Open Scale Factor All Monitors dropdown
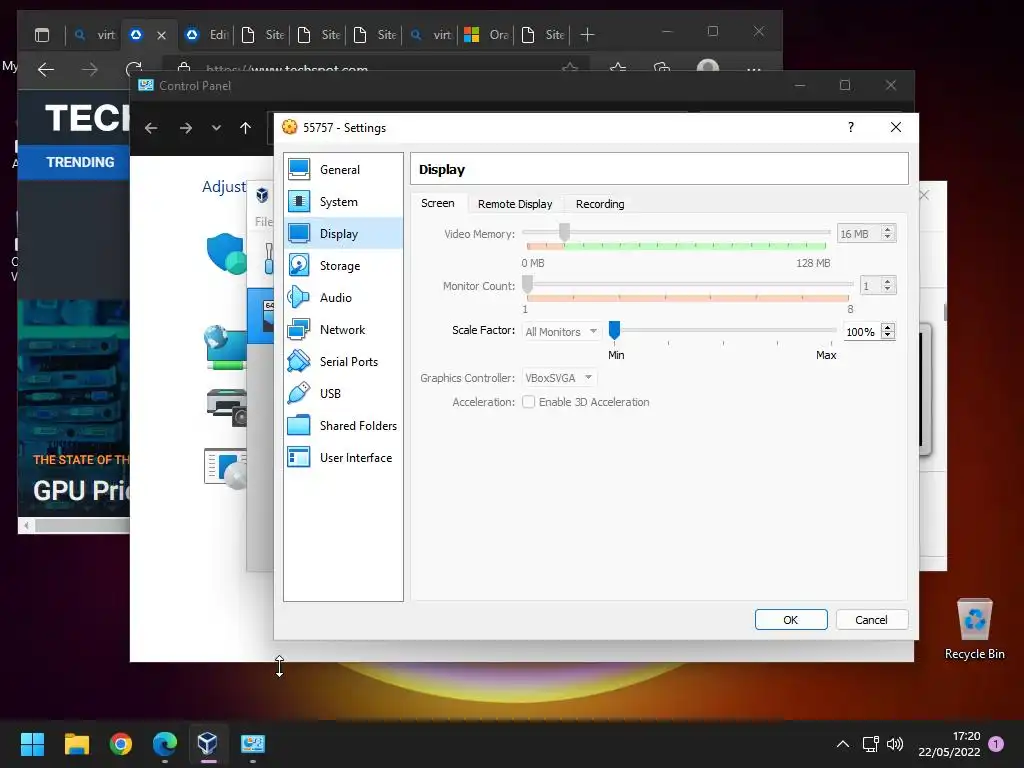 561,331
